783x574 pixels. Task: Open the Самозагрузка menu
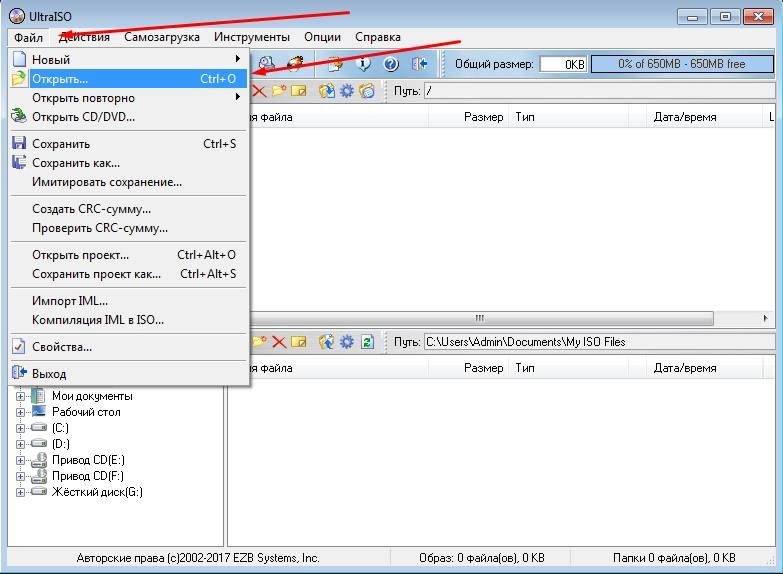pyautogui.click(x=162, y=37)
